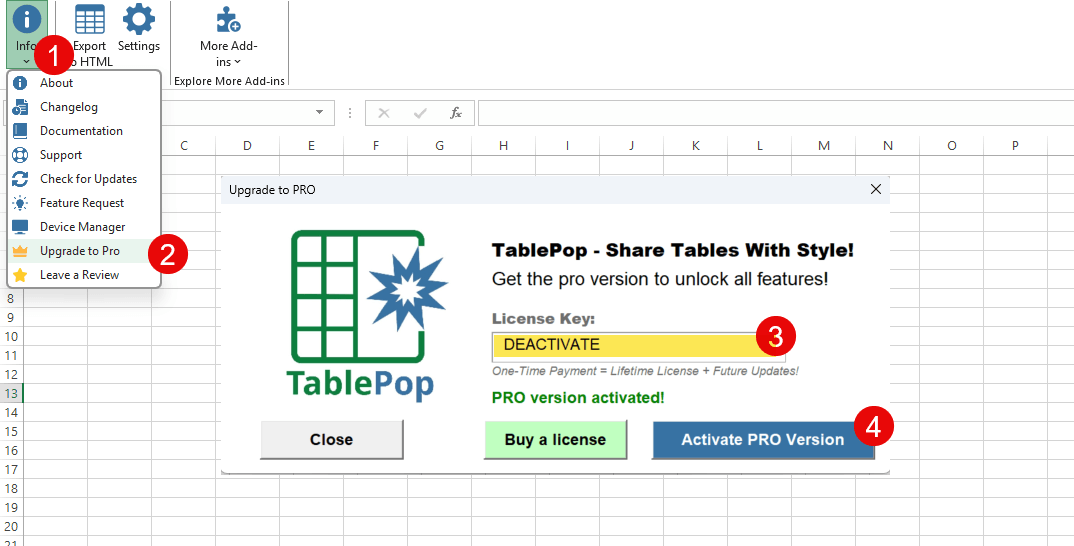The height and width of the screenshot is (546, 1074).
Task: Expand the Name Box dropdown arrow
Action: pyautogui.click(x=320, y=113)
